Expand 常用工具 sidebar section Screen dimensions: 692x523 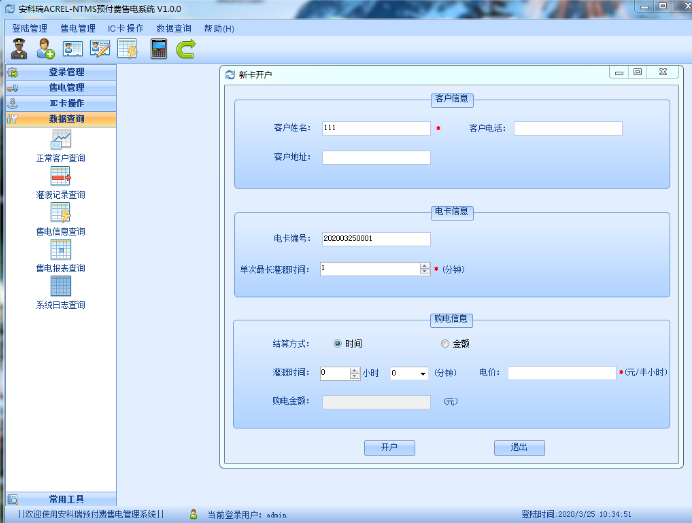pyautogui.click(x=61, y=499)
